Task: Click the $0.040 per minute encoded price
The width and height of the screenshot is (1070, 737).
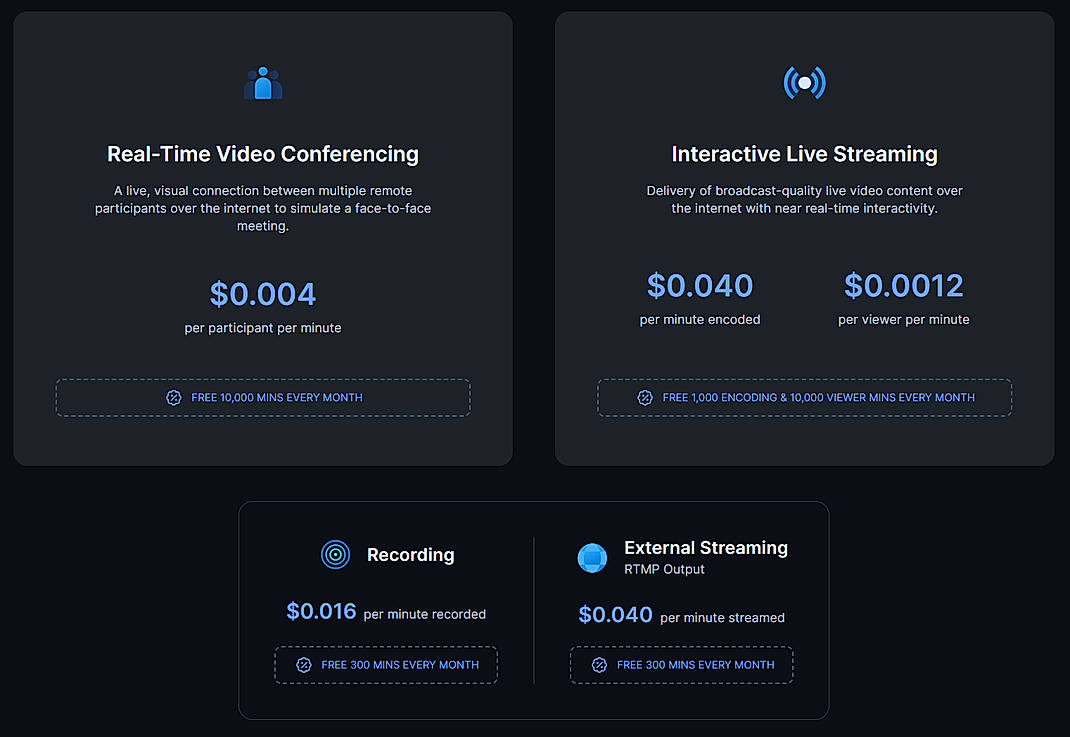Action: 700,286
